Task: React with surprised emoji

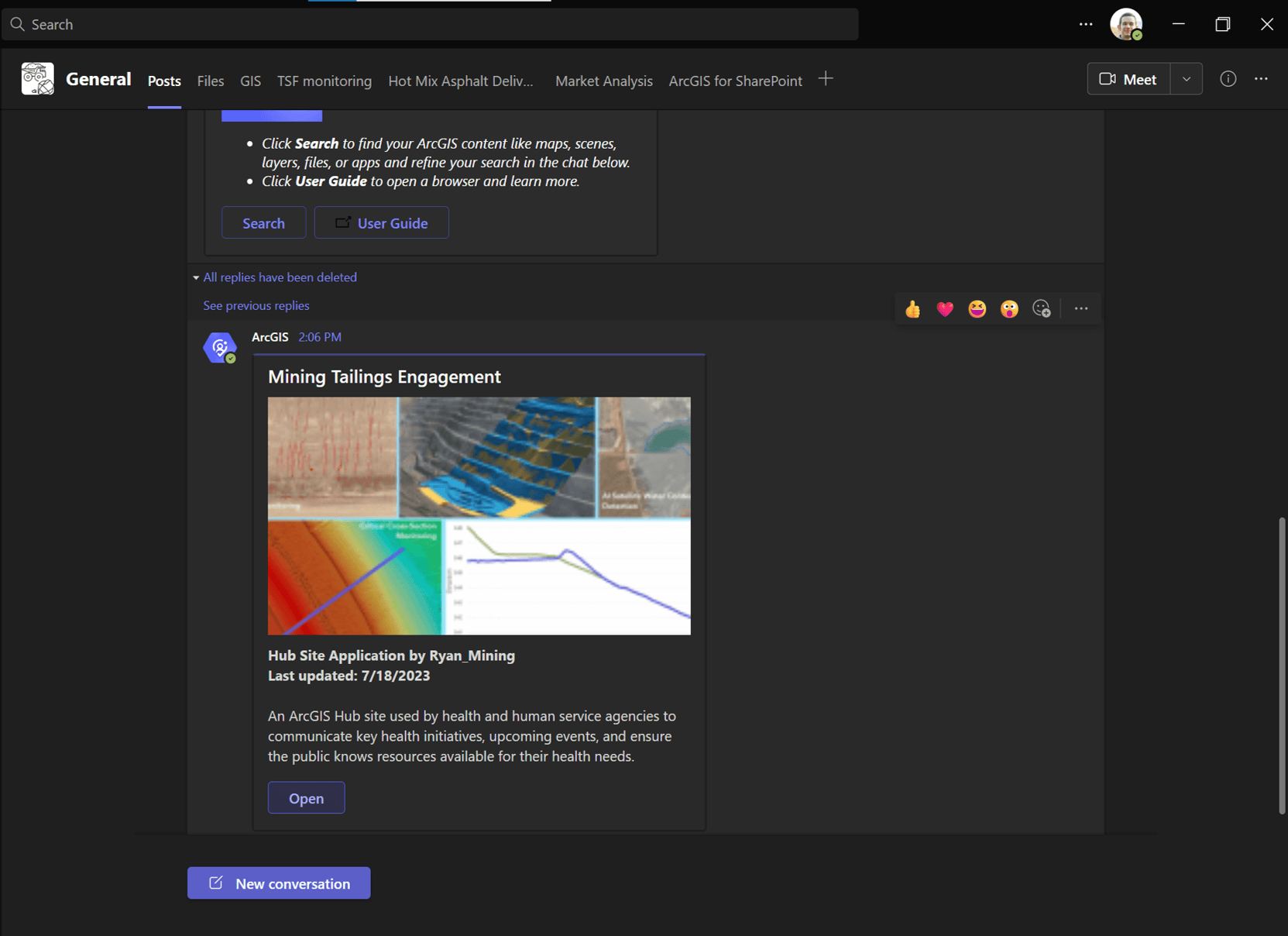Action: (x=1009, y=309)
